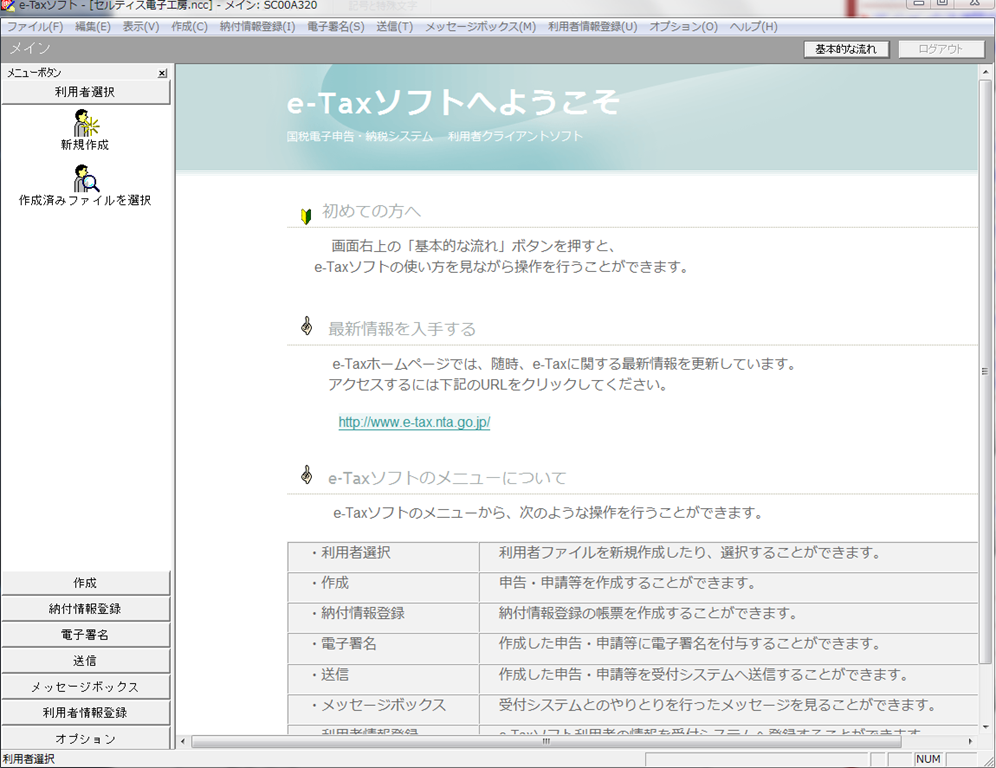
Task: Open the ヘルプ(H) menu
Action: 753,27
